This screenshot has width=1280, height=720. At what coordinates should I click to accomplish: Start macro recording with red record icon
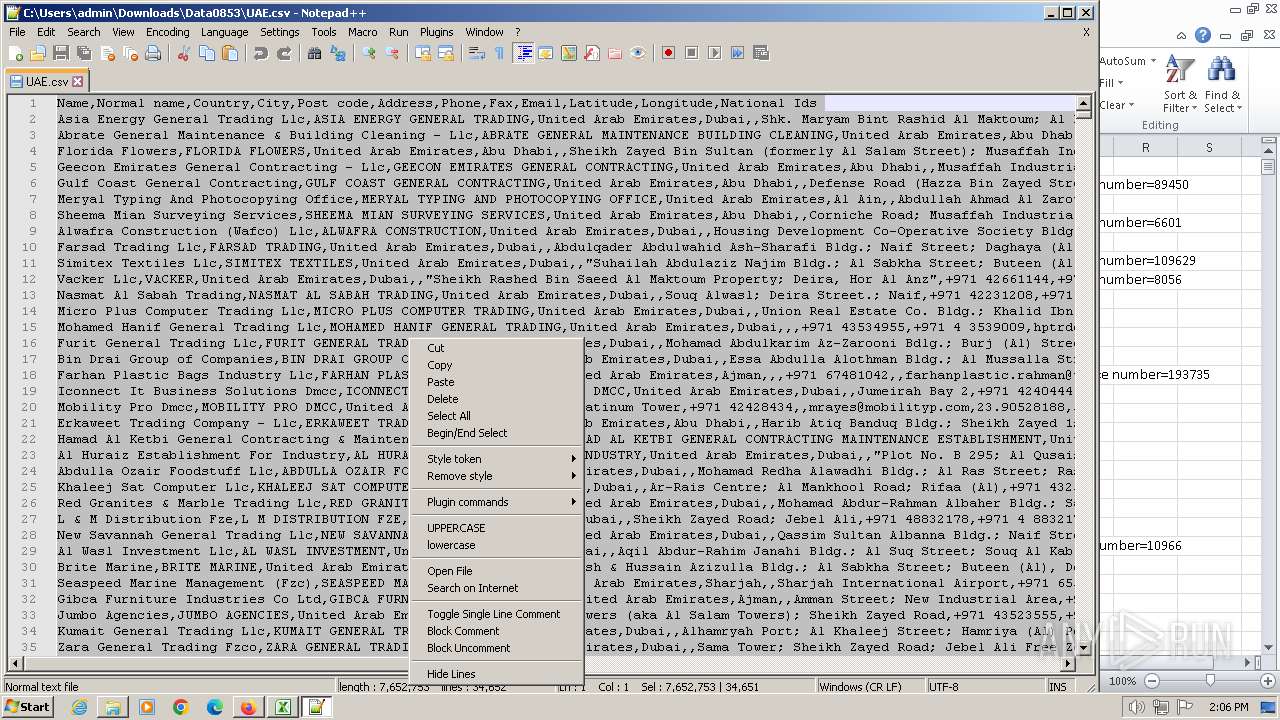click(x=668, y=53)
